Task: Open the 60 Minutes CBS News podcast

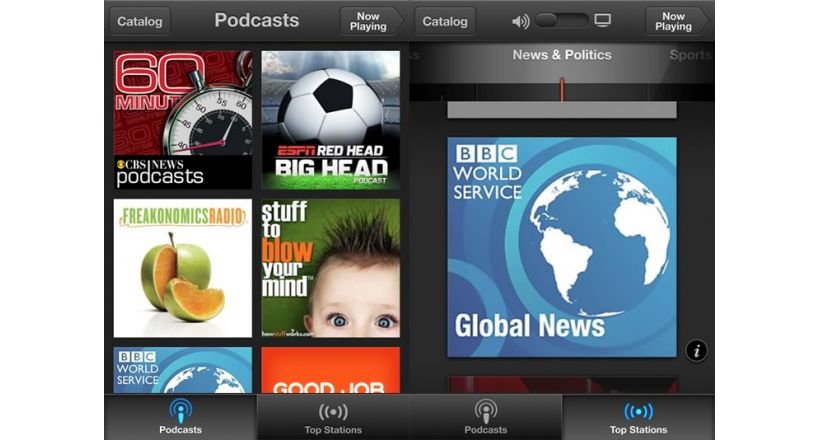Action: tap(183, 120)
